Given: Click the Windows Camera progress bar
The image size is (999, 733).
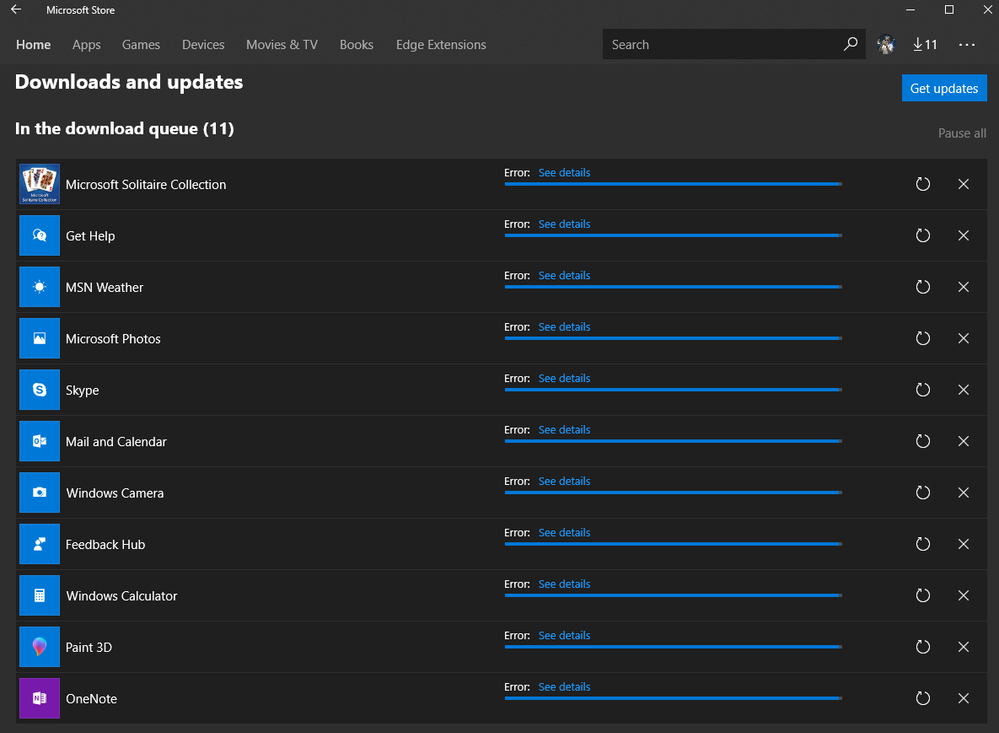Looking at the screenshot, I should tap(673, 493).
